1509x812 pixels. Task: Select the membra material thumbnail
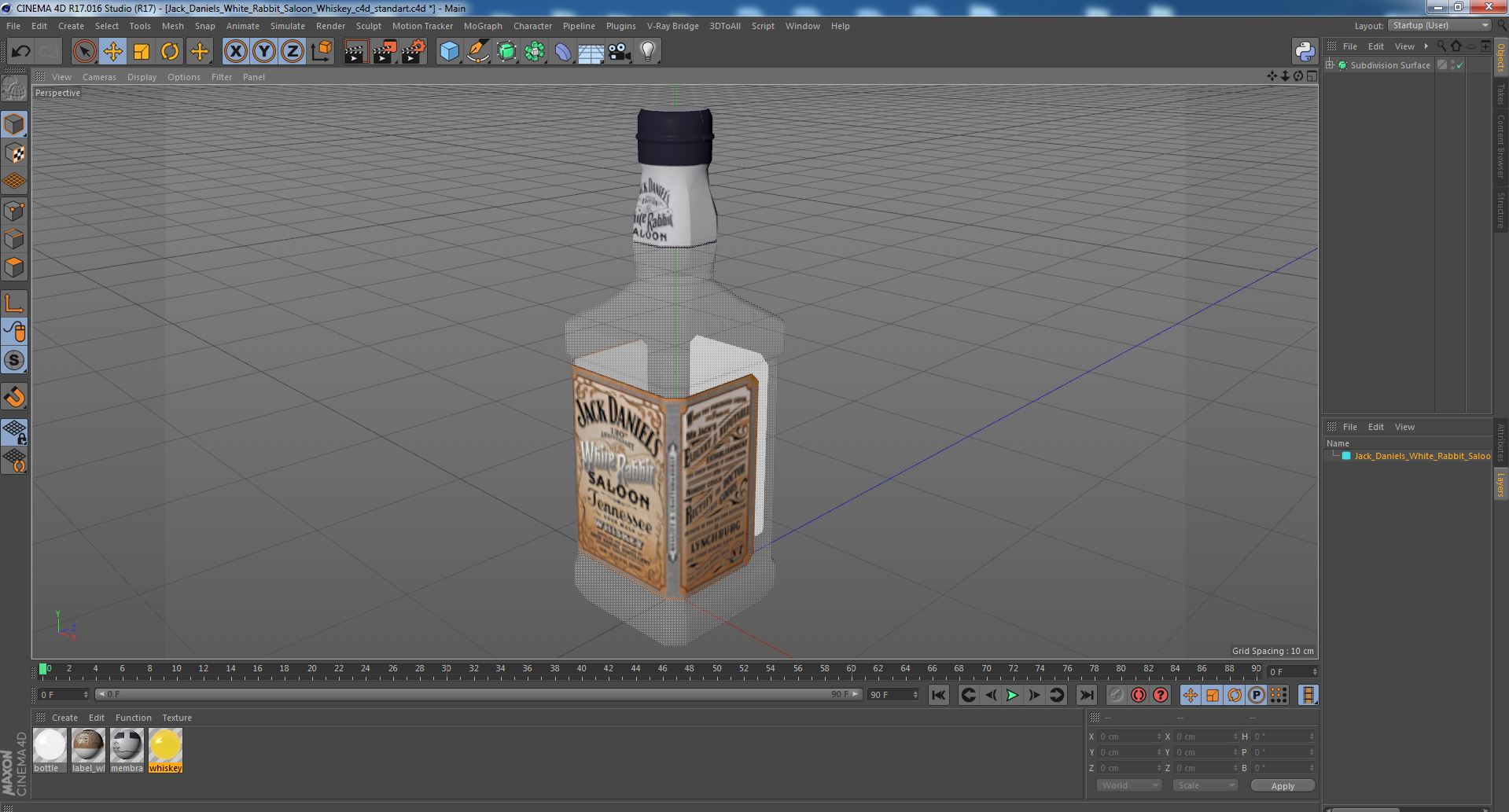click(x=127, y=750)
